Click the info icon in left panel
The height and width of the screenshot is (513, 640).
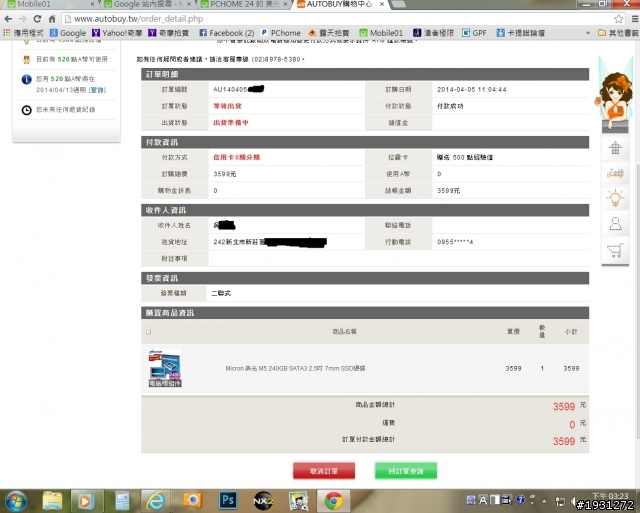(x=27, y=79)
